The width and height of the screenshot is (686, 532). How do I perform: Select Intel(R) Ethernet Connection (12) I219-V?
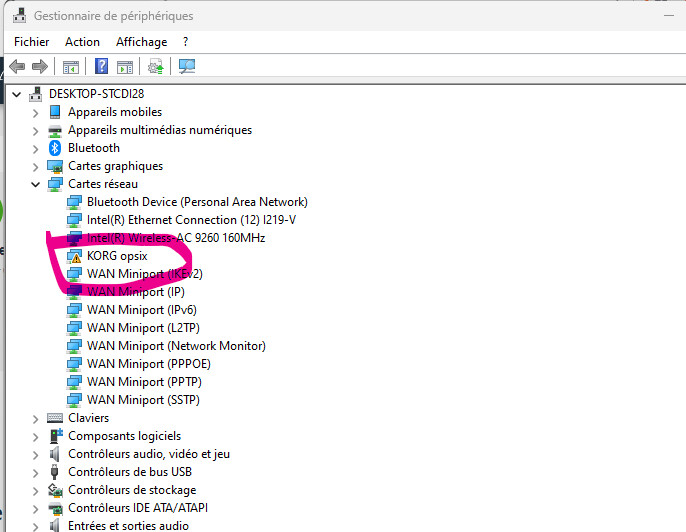click(192, 220)
